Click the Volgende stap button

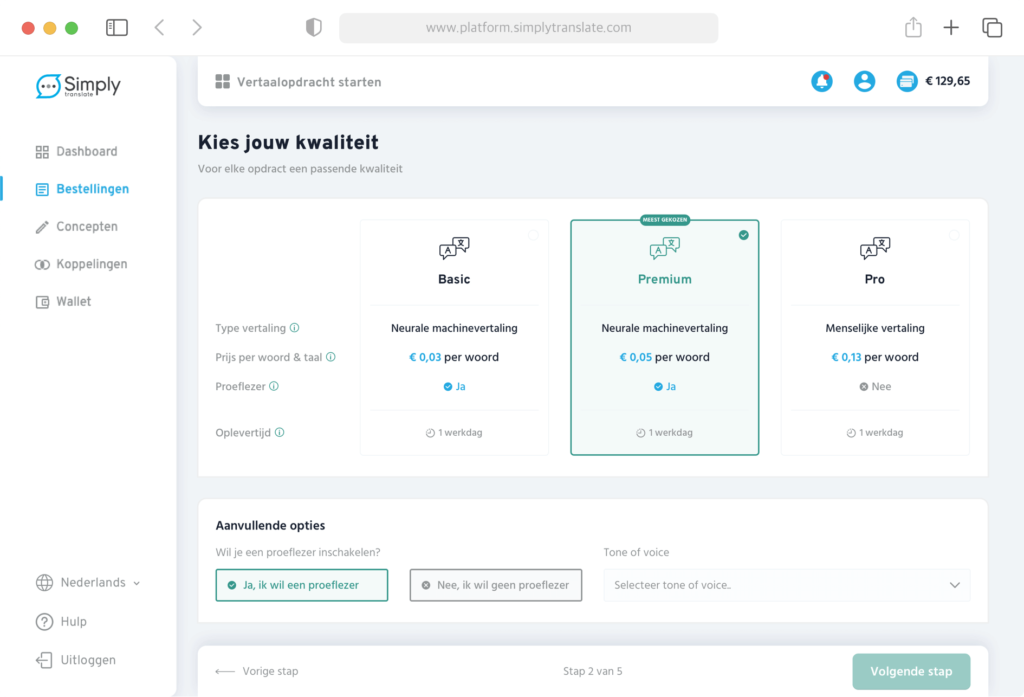pyautogui.click(x=911, y=671)
